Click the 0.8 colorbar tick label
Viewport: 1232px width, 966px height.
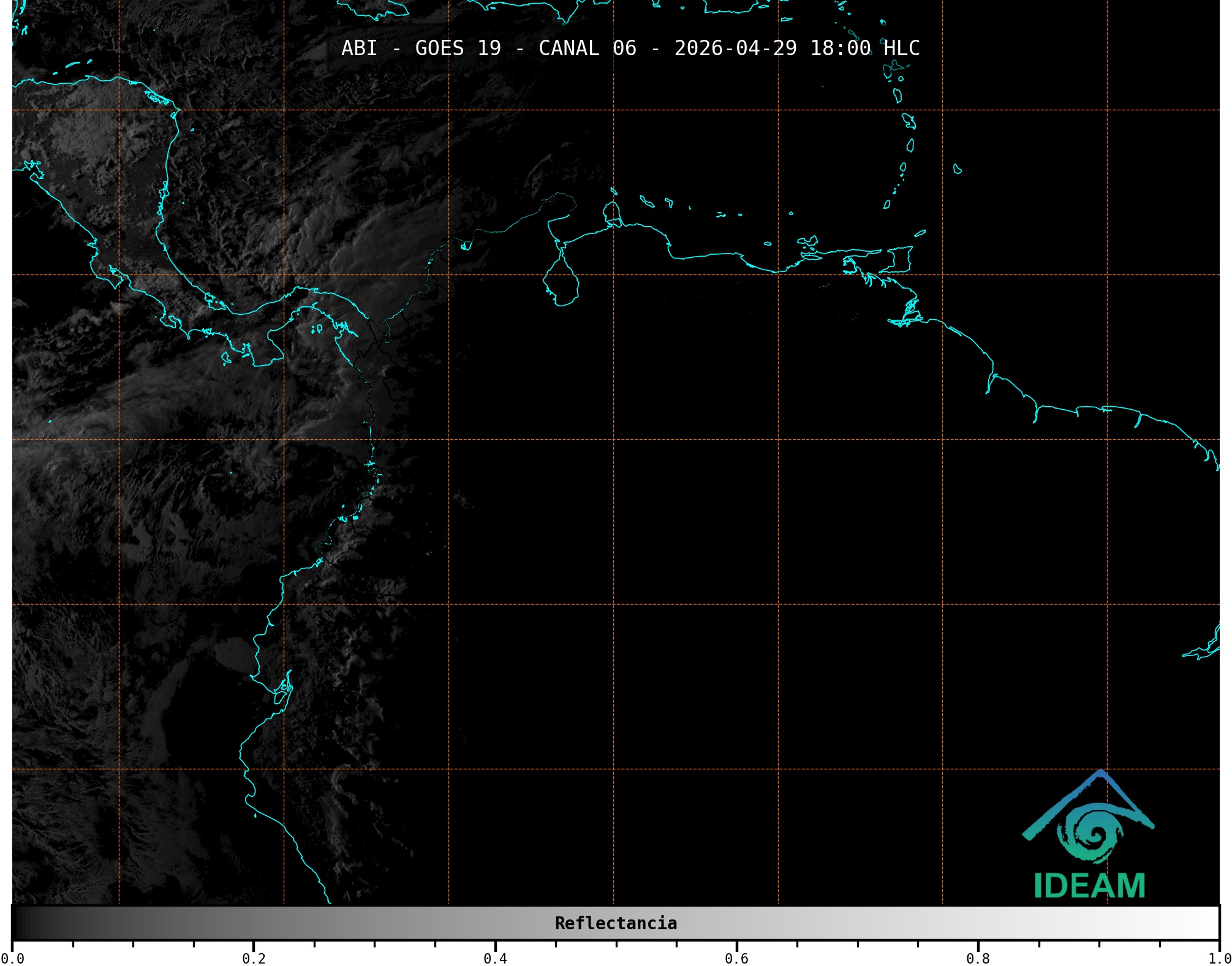[978, 958]
